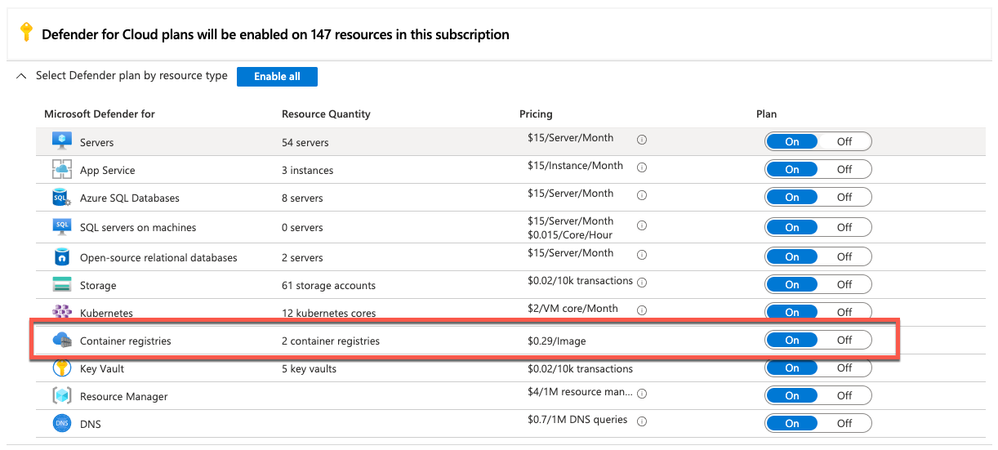Image resolution: width=998 pixels, height=450 pixels.
Task: Disable the DNS Defender plan
Action: [845, 424]
